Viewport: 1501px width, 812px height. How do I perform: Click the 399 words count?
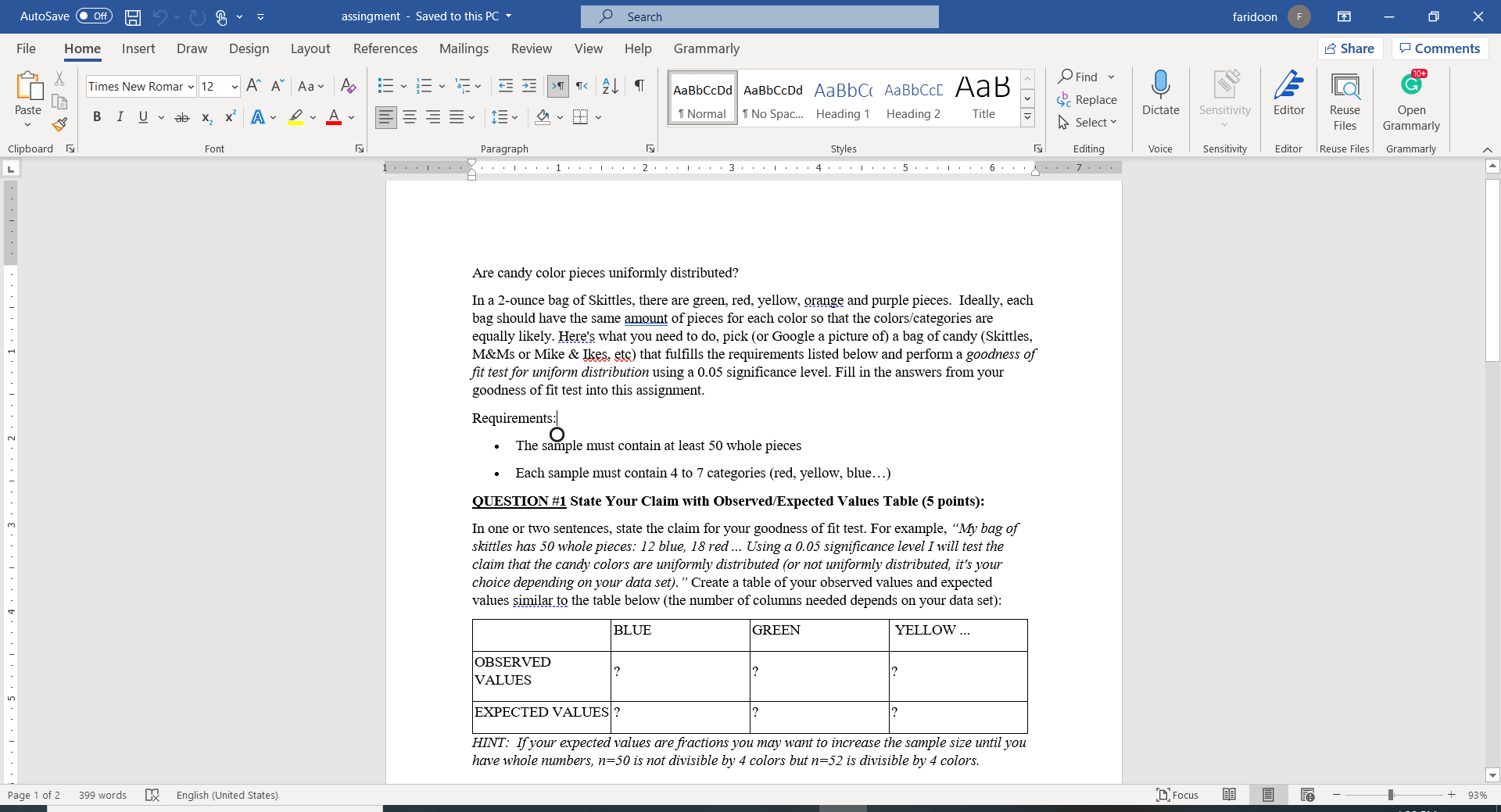[x=102, y=795]
